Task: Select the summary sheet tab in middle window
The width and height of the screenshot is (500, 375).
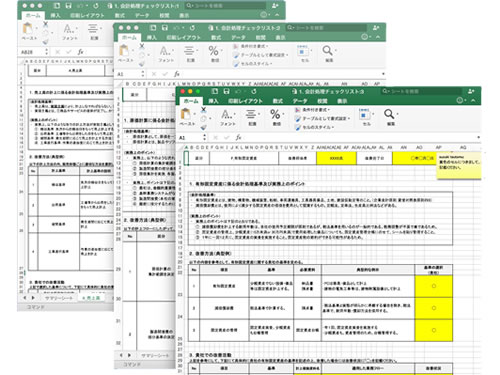Action: [x=155, y=355]
